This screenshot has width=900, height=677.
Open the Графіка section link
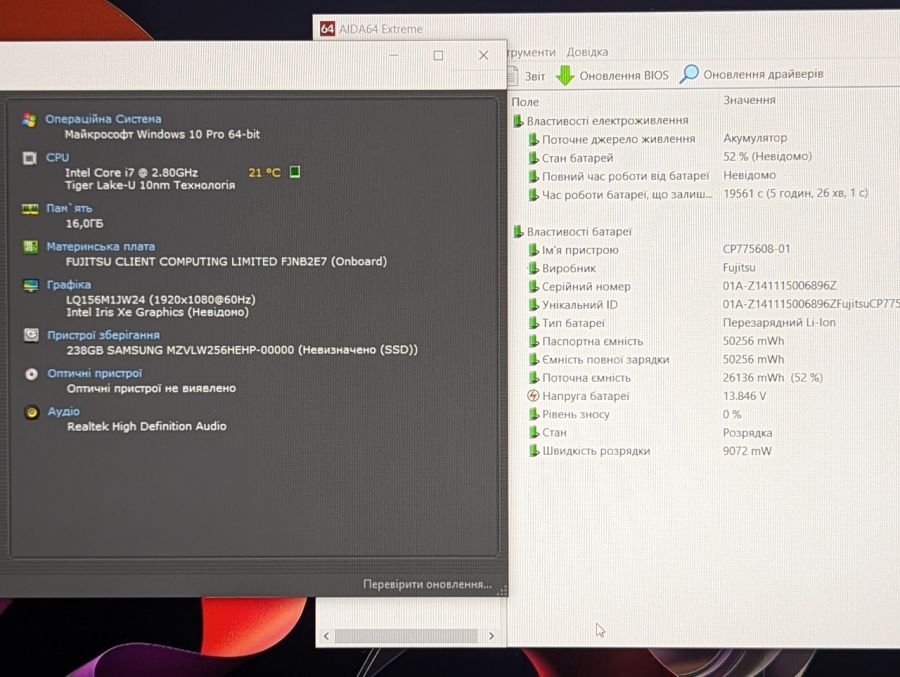click(68, 284)
